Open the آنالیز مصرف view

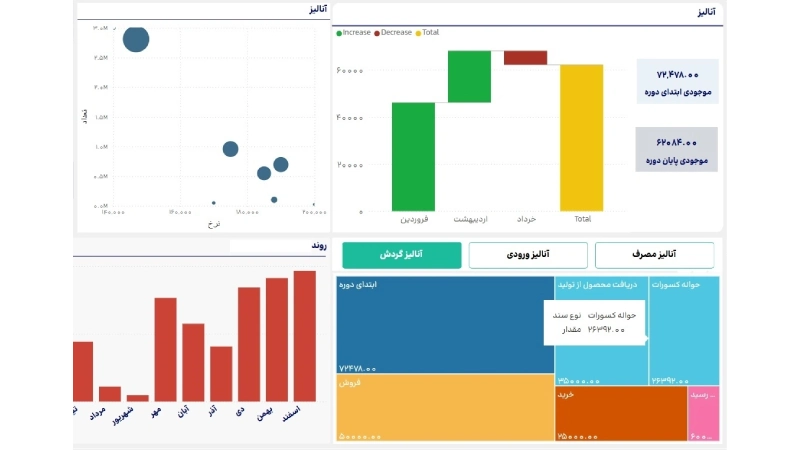654,255
